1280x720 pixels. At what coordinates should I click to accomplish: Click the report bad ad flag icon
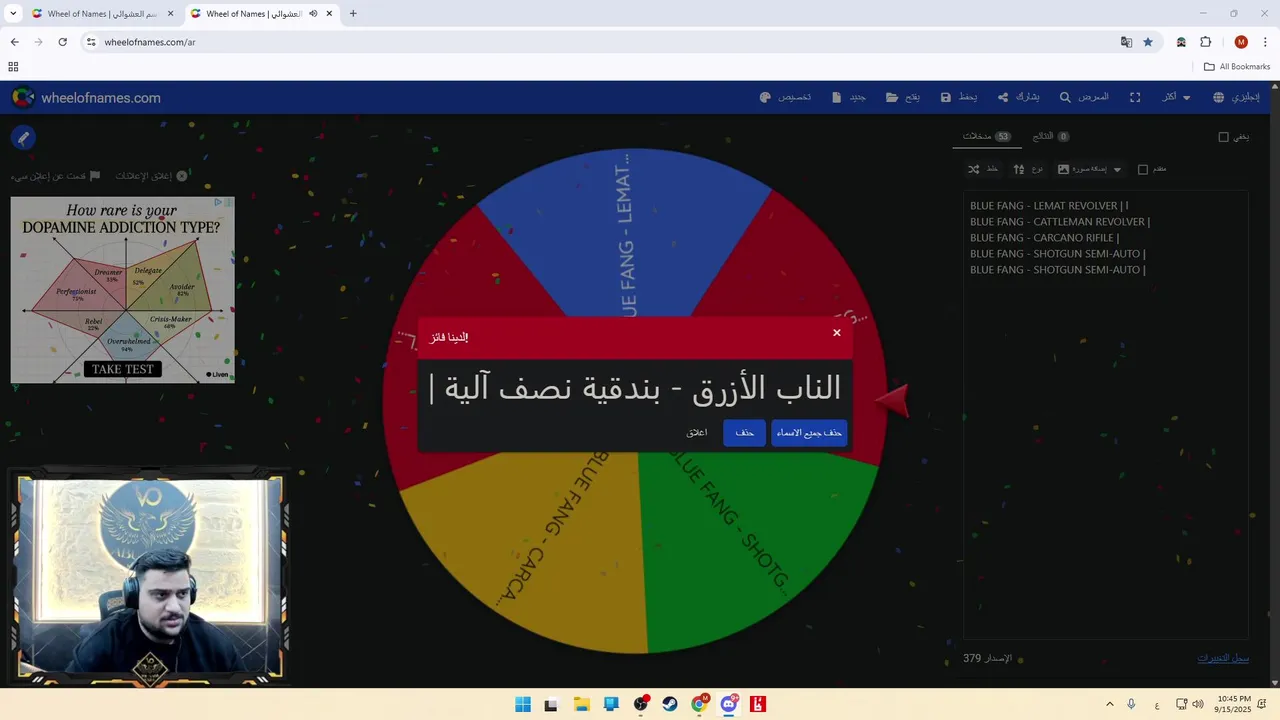pos(95,175)
